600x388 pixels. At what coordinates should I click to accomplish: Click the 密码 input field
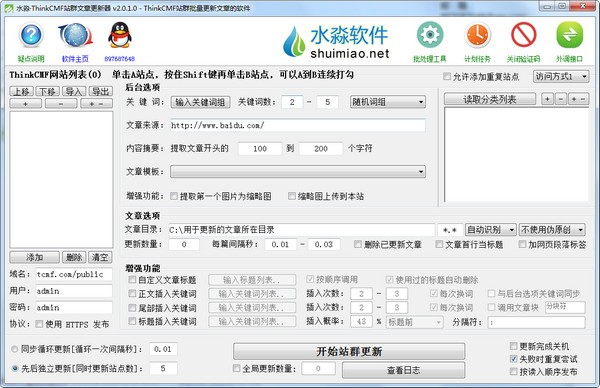pos(74,308)
